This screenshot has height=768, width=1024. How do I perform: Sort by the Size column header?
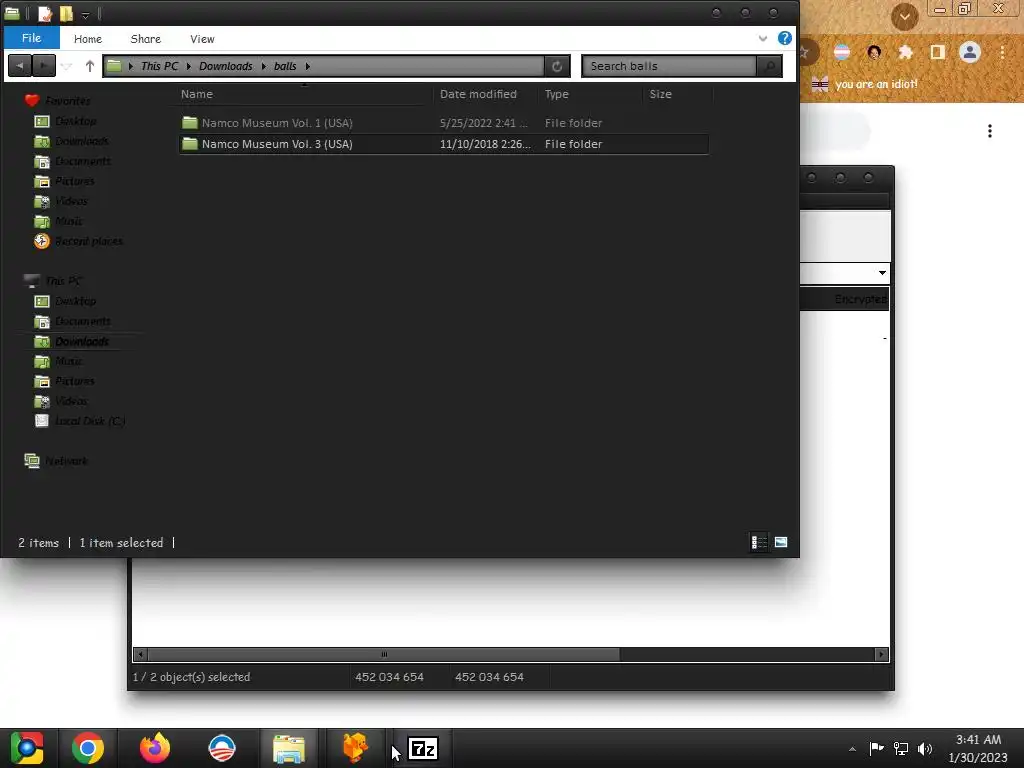[678, 94]
